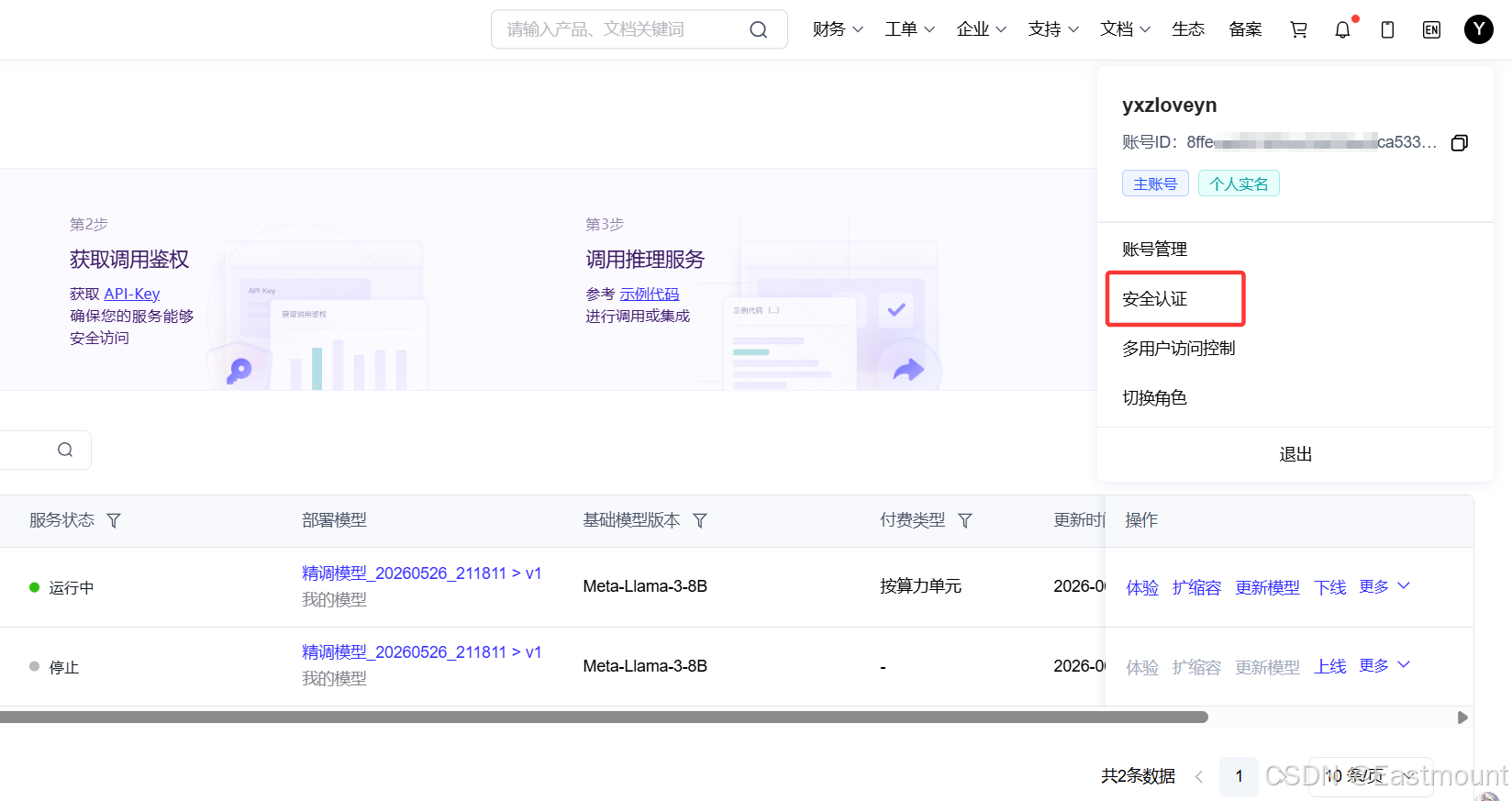Click 按算力单元 payment type cell
This screenshot has height=801, width=1512.
coord(920,586)
